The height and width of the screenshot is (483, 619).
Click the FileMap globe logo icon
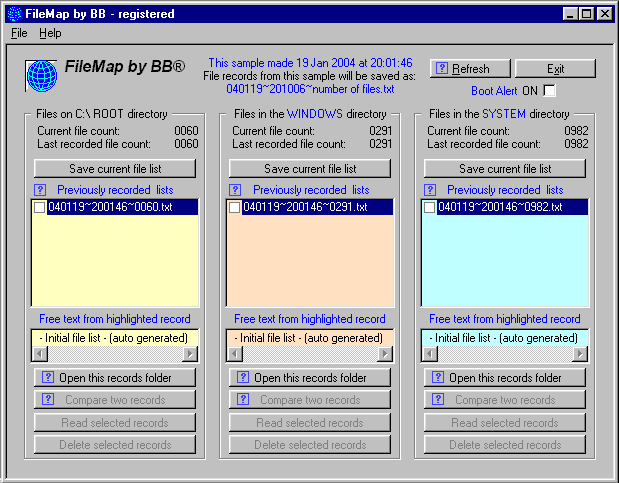click(40, 75)
